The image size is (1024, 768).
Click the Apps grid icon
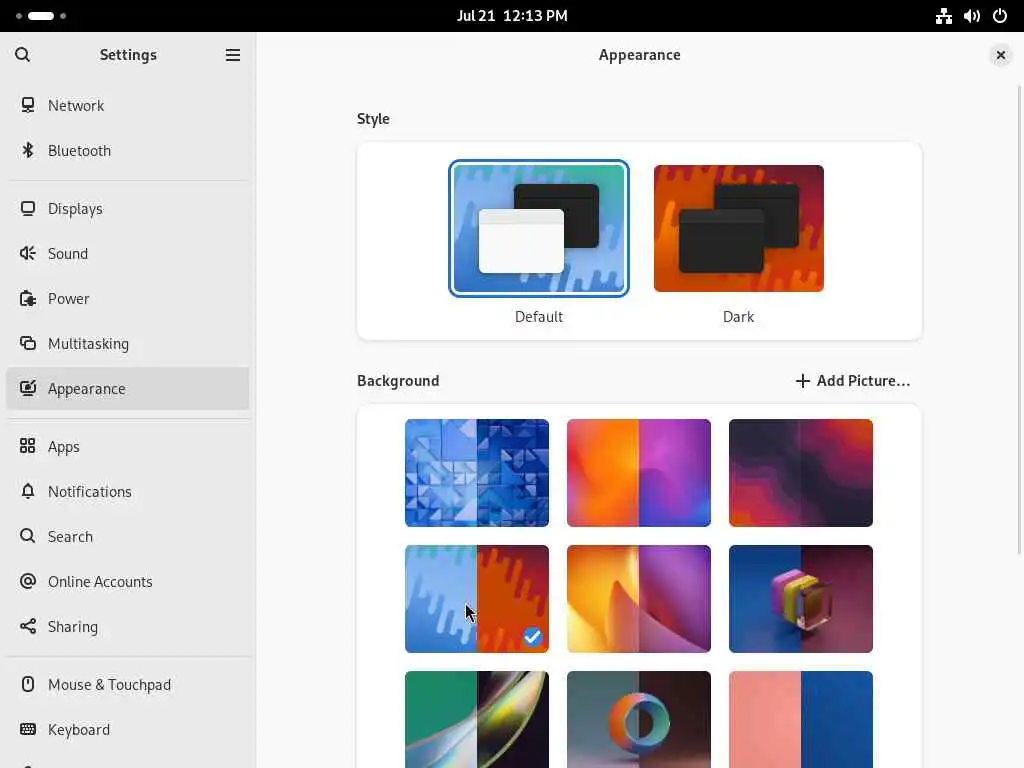(x=27, y=446)
